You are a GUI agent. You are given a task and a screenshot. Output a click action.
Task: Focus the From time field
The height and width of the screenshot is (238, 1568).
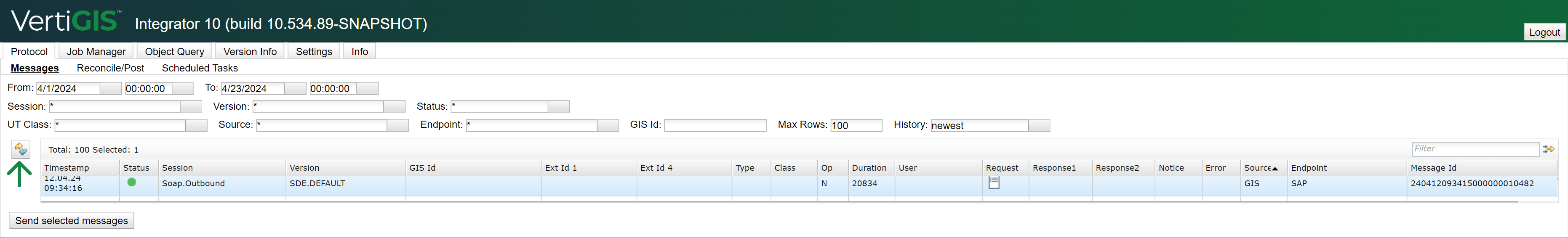(x=149, y=89)
